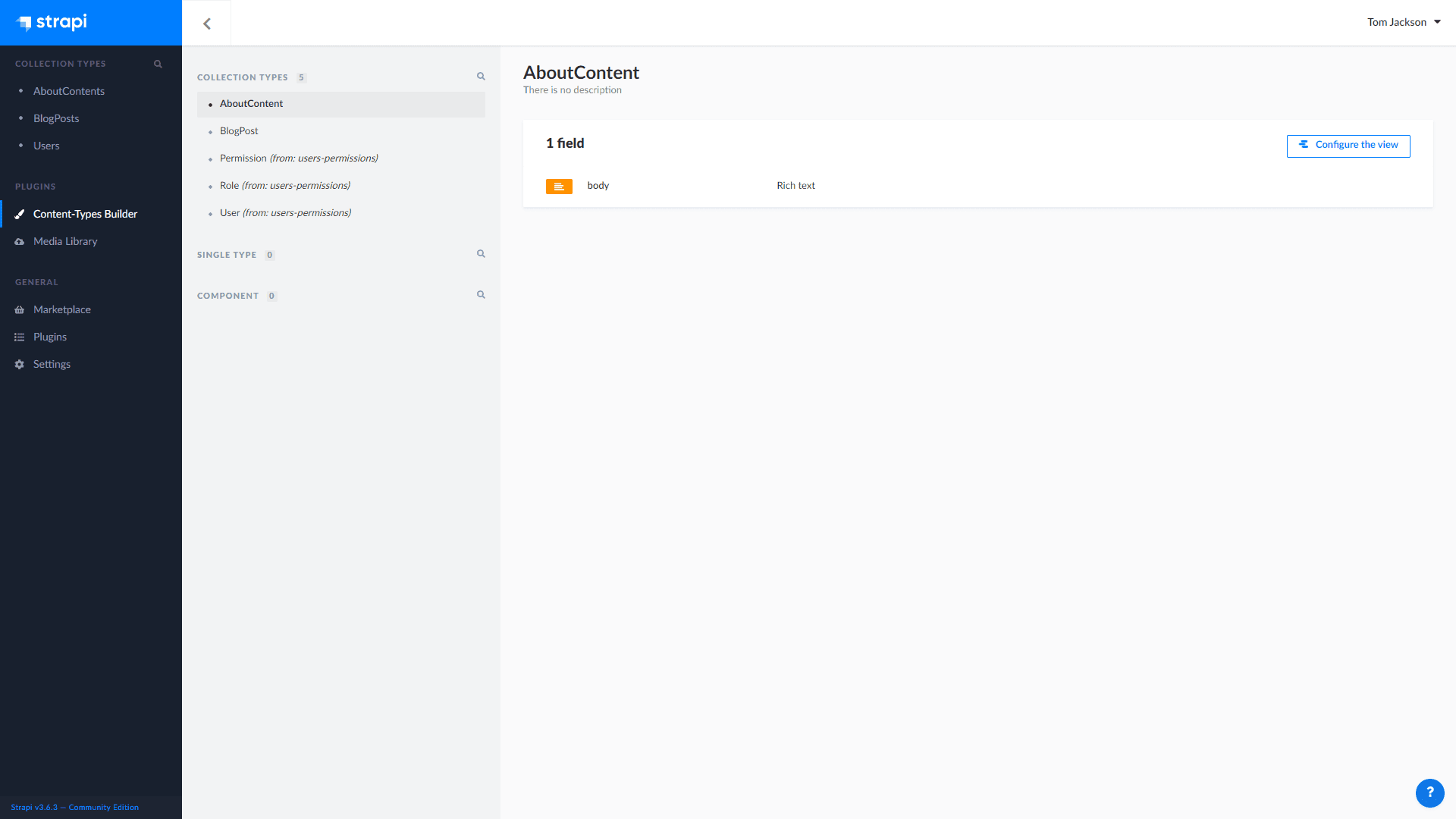Click search icon next to Single Type
The image size is (1456, 819).
click(481, 254)
